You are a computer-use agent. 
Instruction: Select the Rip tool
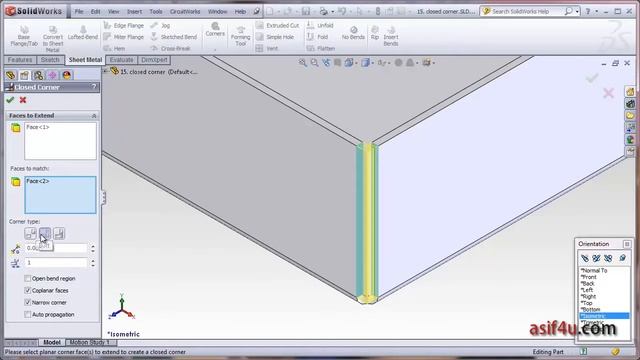[x=375, y=33]
